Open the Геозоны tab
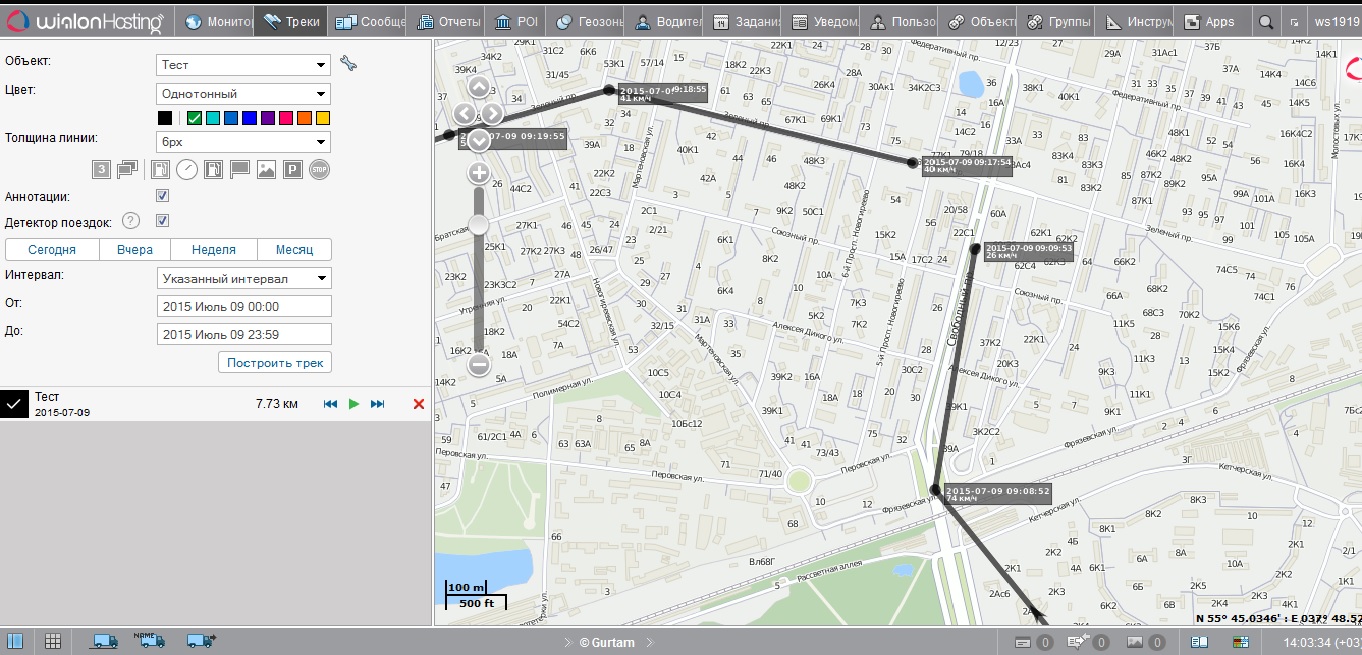1362x655 pixels. click(x=590, y=22)
